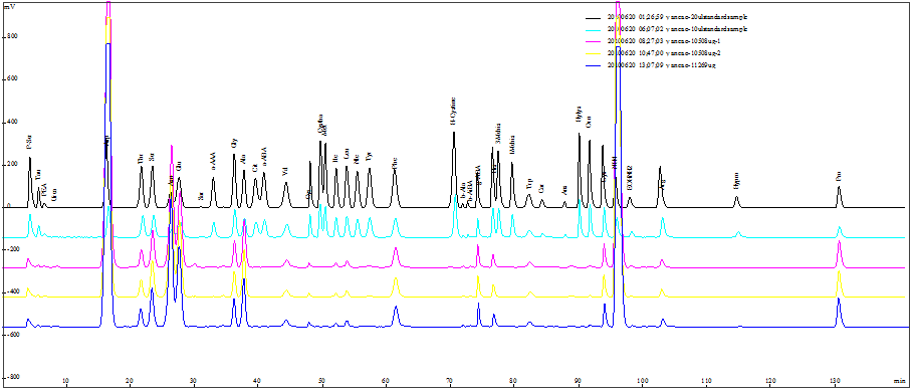Click the black trace H-Cystine peak apex
914x391 pixels.
[454, 133]
